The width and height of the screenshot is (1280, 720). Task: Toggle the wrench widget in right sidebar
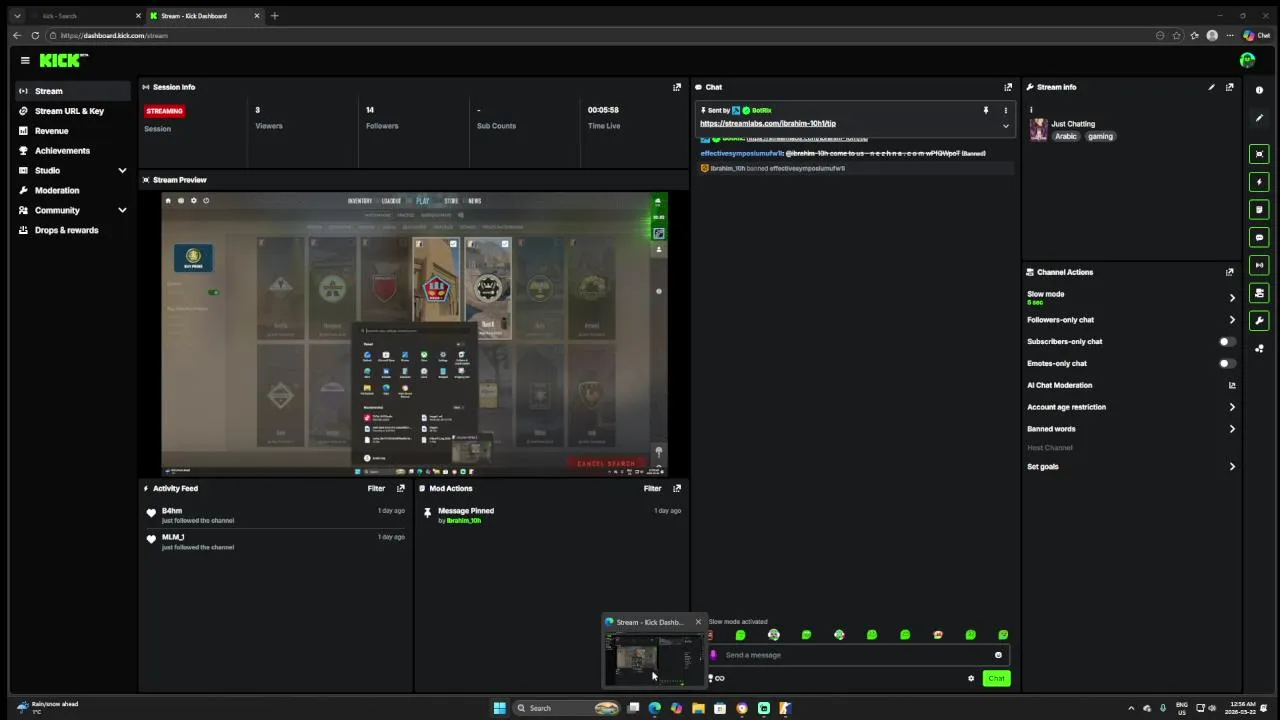point(1259,321)
